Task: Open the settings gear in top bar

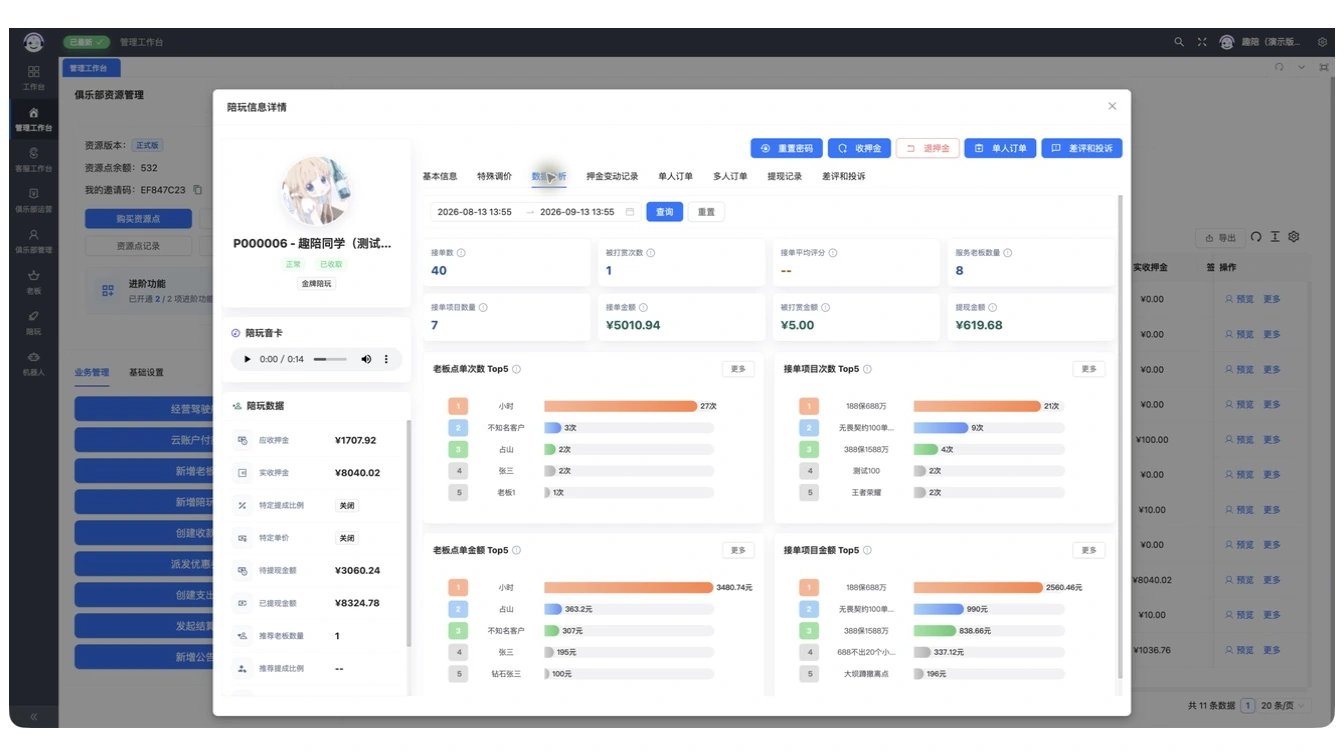Action: point(1323,42)
